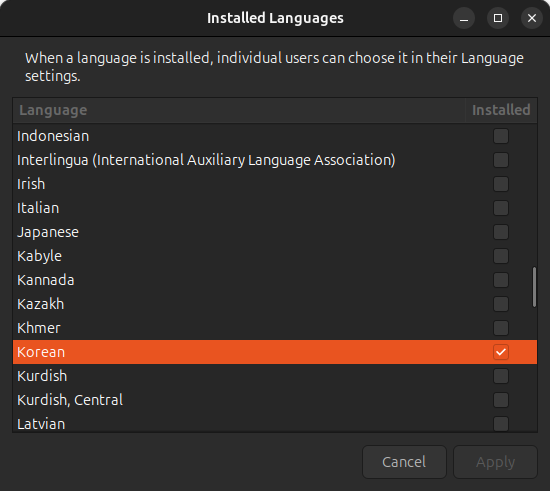Image resolution: width=550 pixels, height=491 pixels.
Task: Tick the Italian installed checkbox
Action: point(501,208)
